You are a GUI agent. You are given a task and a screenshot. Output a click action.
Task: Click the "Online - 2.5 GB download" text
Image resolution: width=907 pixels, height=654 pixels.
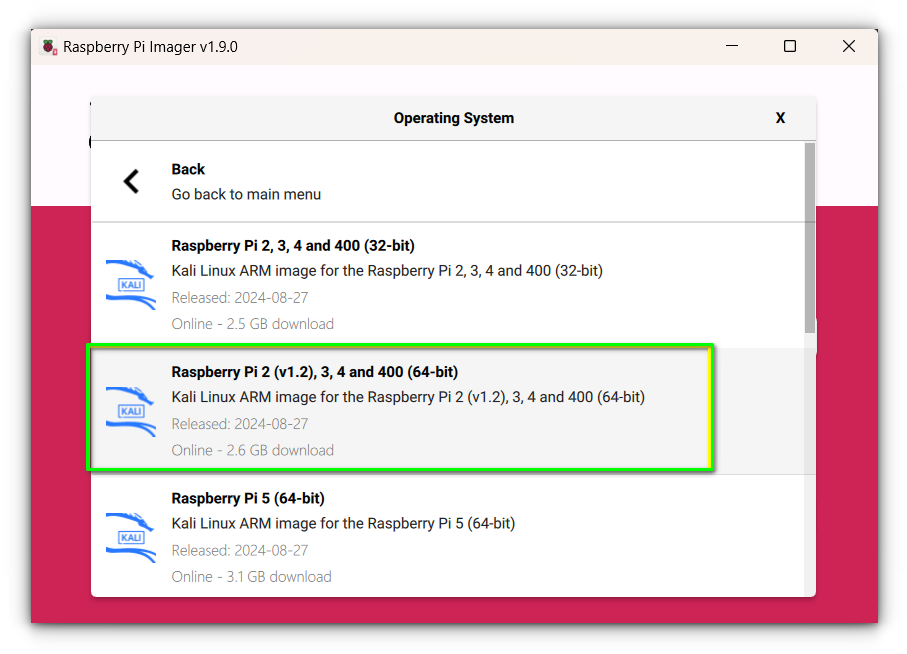tap(252, 324)
